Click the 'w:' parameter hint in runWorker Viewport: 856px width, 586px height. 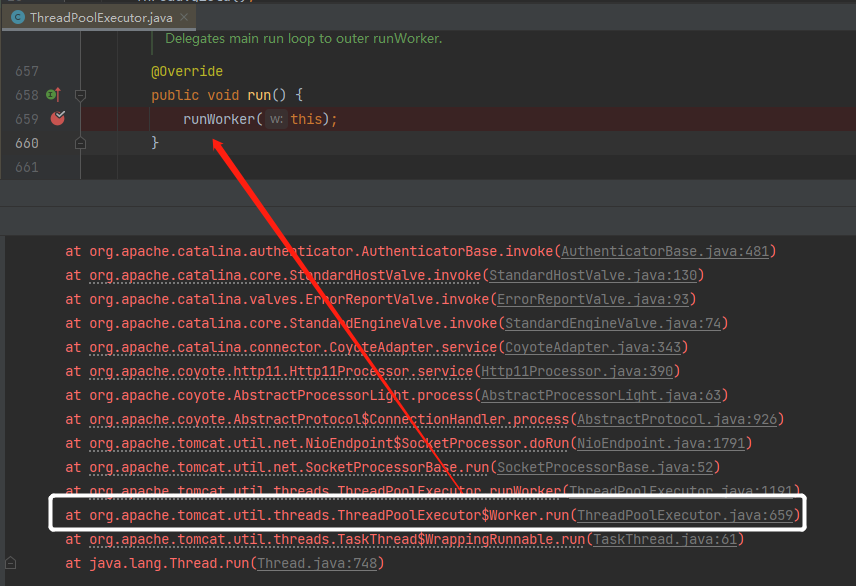(x=277, y=119)
